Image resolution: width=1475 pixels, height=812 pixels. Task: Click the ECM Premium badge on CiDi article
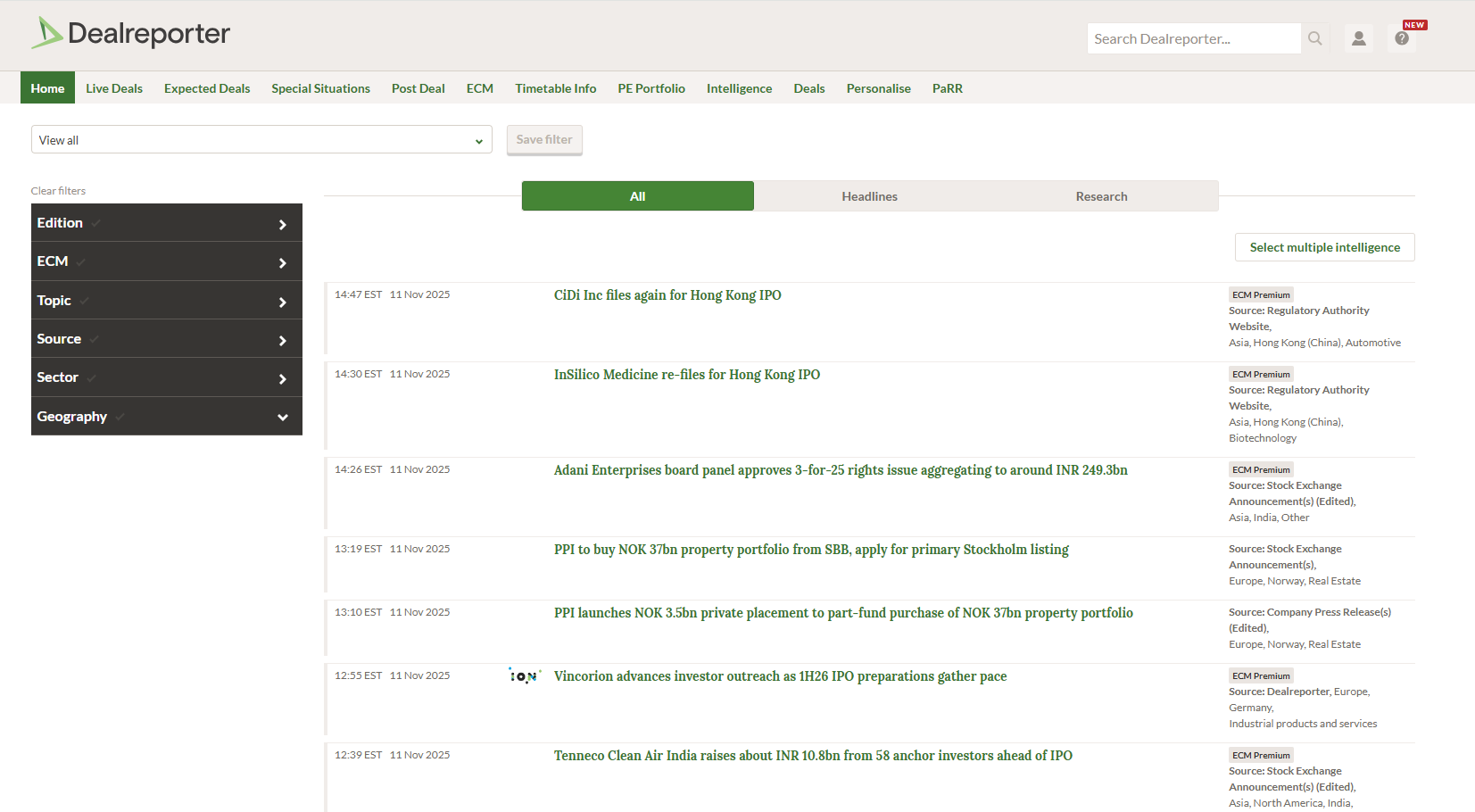pos(1260,294)
